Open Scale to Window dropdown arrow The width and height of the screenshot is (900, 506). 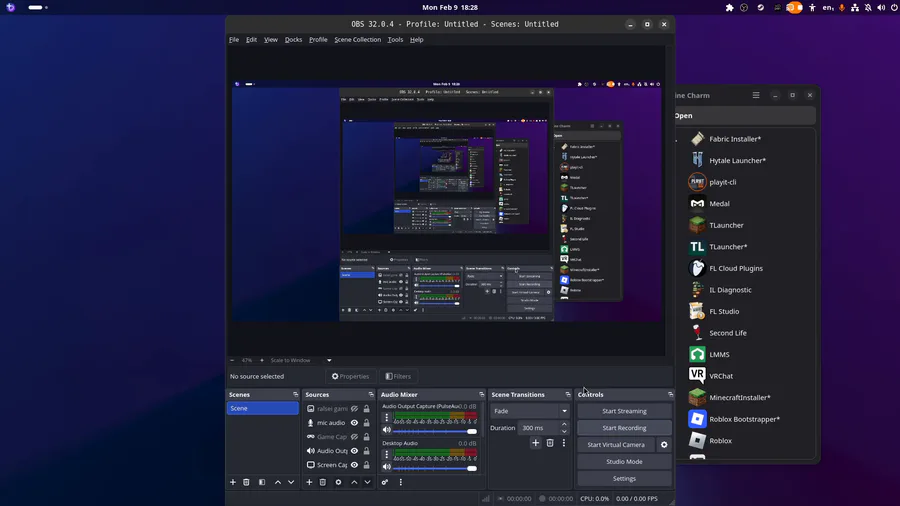tap(329, 360)
